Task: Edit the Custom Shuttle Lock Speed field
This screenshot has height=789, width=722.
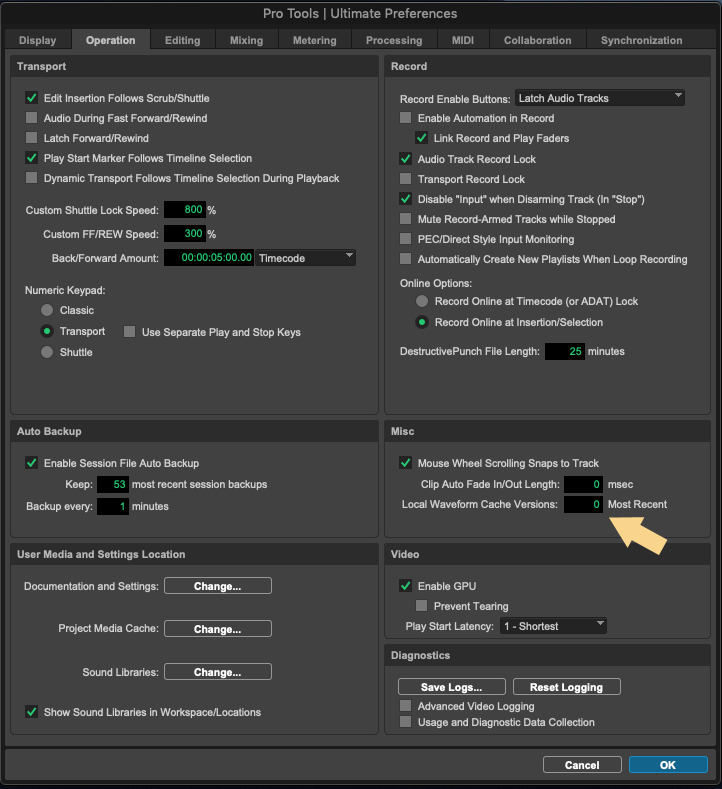Action: [x=185, y=210]
